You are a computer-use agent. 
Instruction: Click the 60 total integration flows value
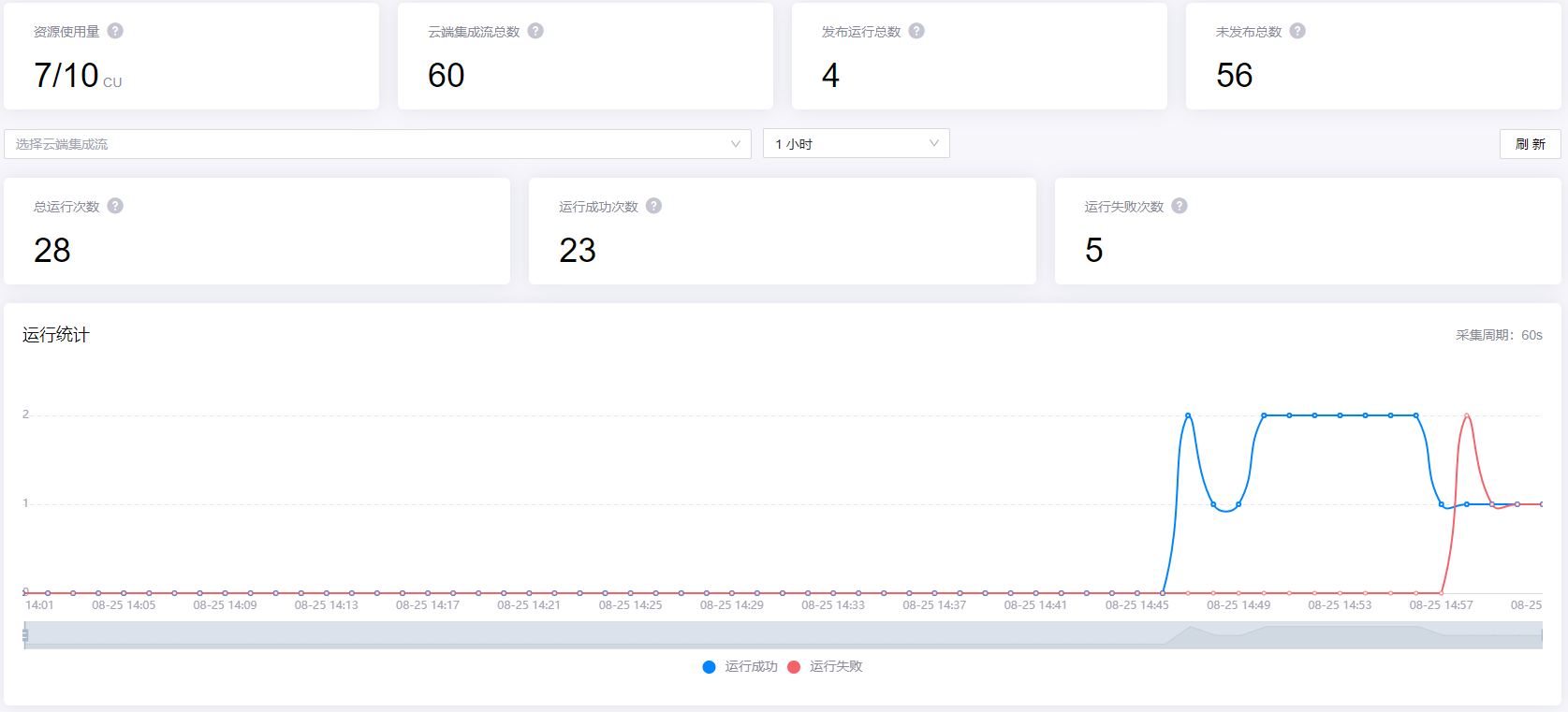tap(447, 76)
